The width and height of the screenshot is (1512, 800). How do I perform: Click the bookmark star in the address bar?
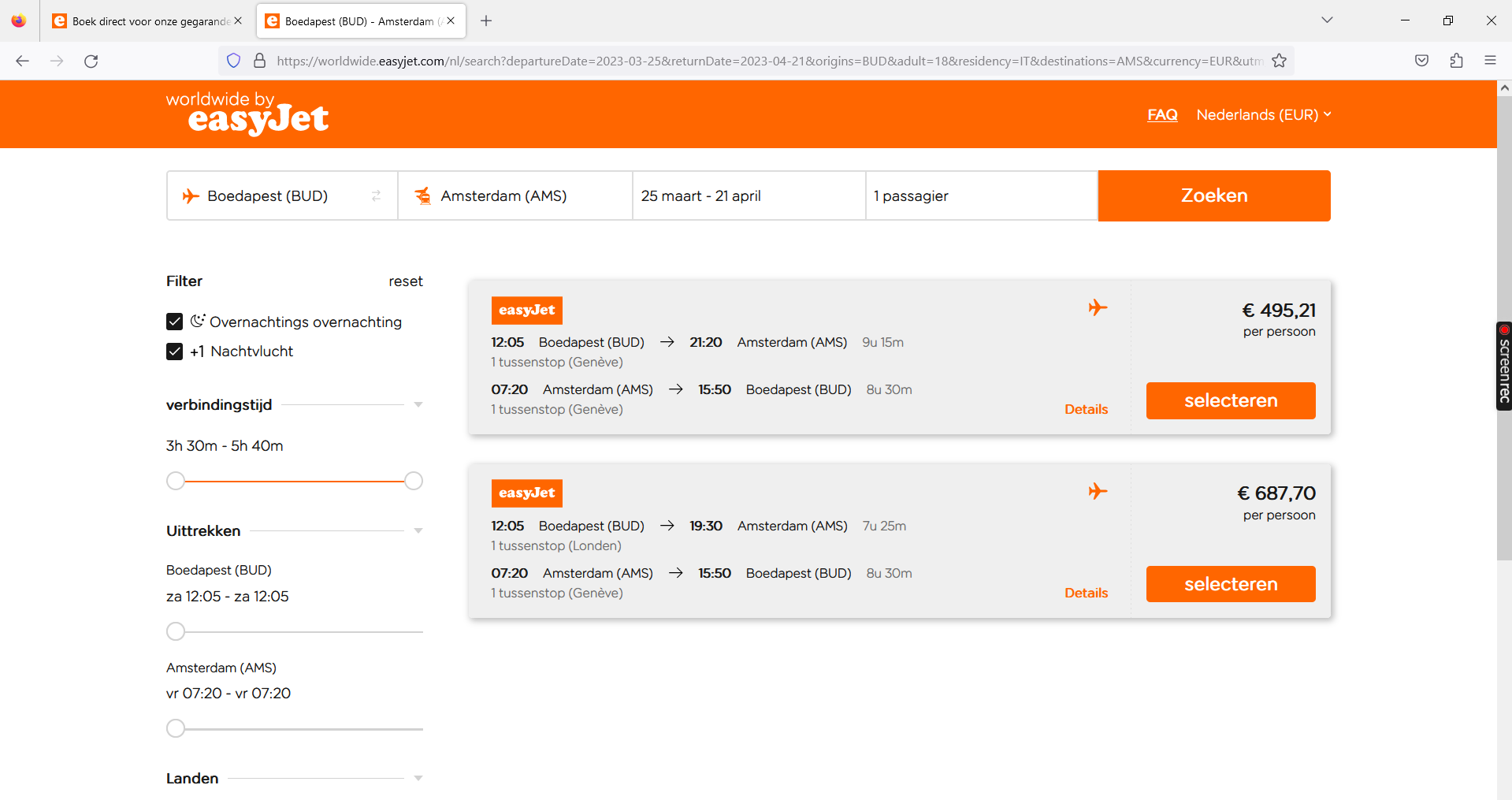(1279, 60)
